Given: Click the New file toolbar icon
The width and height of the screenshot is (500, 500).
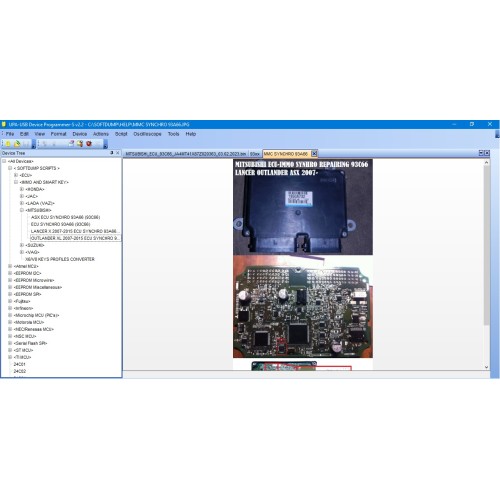Looking at the screenshot, I should coord(8,144).
